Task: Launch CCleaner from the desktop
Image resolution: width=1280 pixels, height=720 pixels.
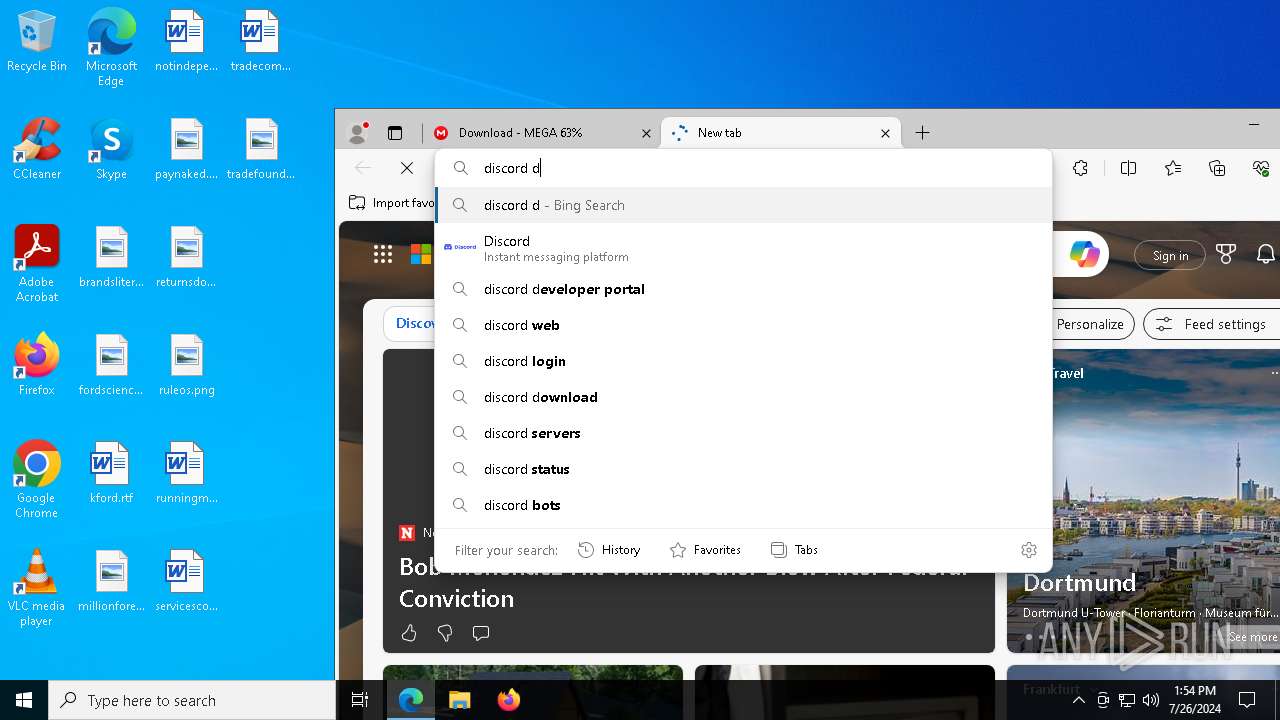Action: coord(37,150)
